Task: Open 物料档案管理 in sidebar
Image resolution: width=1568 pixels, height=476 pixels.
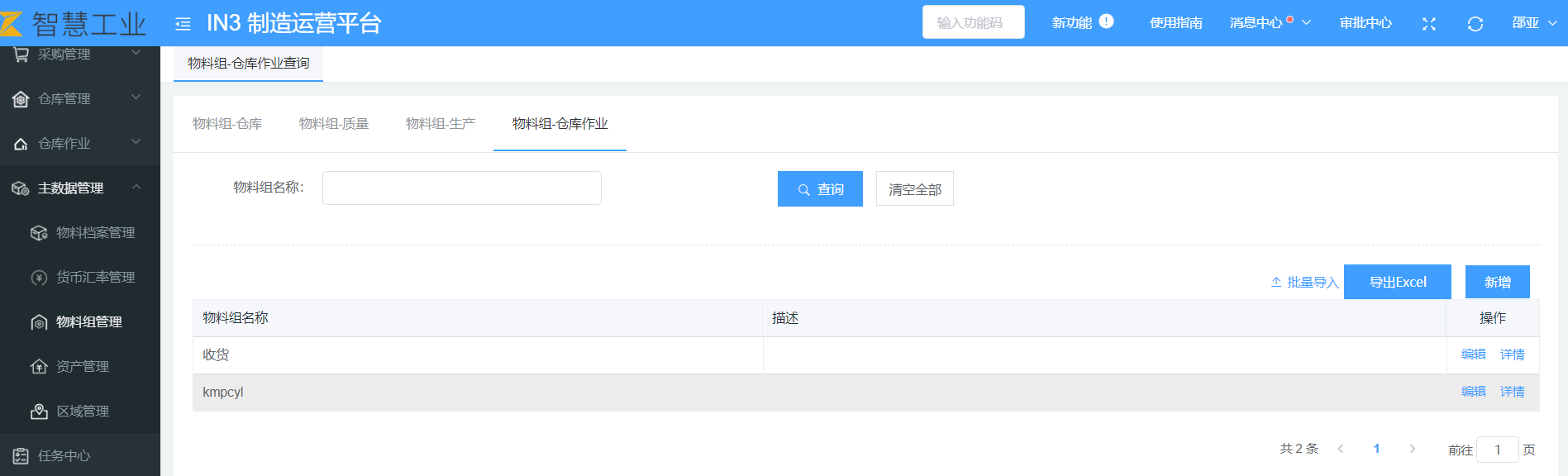Action: pyautogui.click(x=94, y=233)
